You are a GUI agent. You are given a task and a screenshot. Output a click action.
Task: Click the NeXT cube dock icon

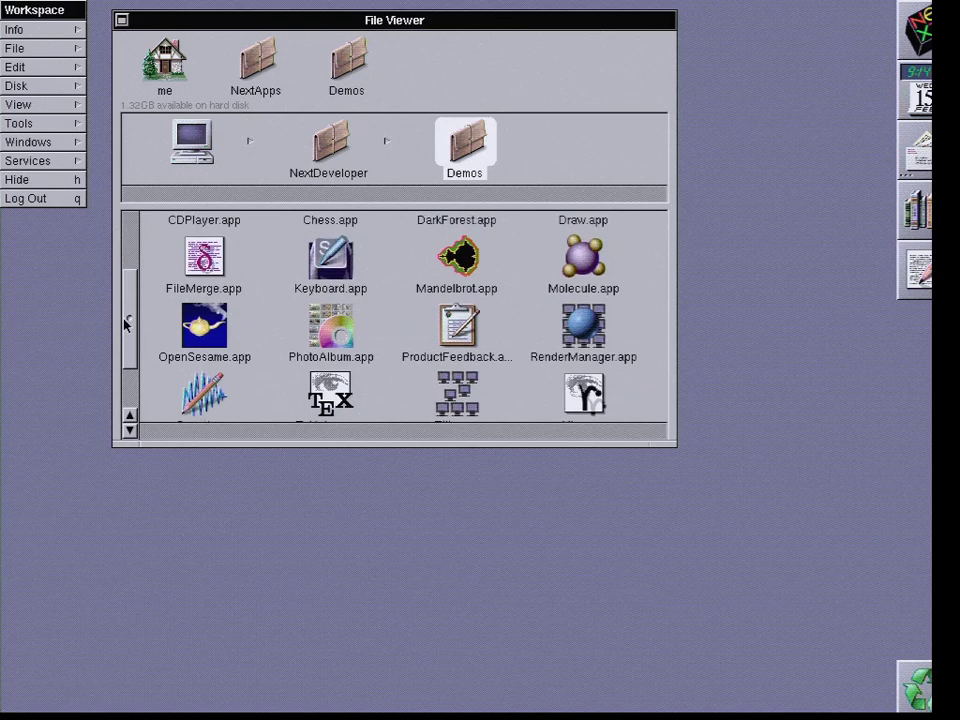point(915,29)
